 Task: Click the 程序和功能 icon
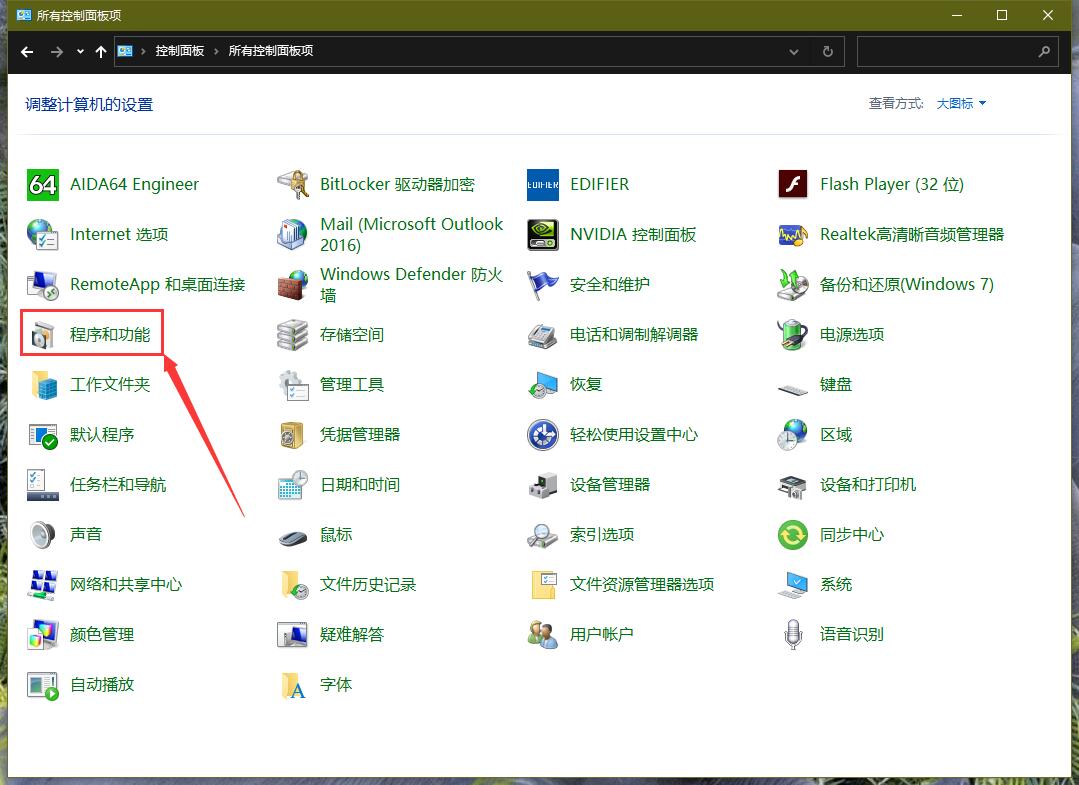tap(43, 335)
